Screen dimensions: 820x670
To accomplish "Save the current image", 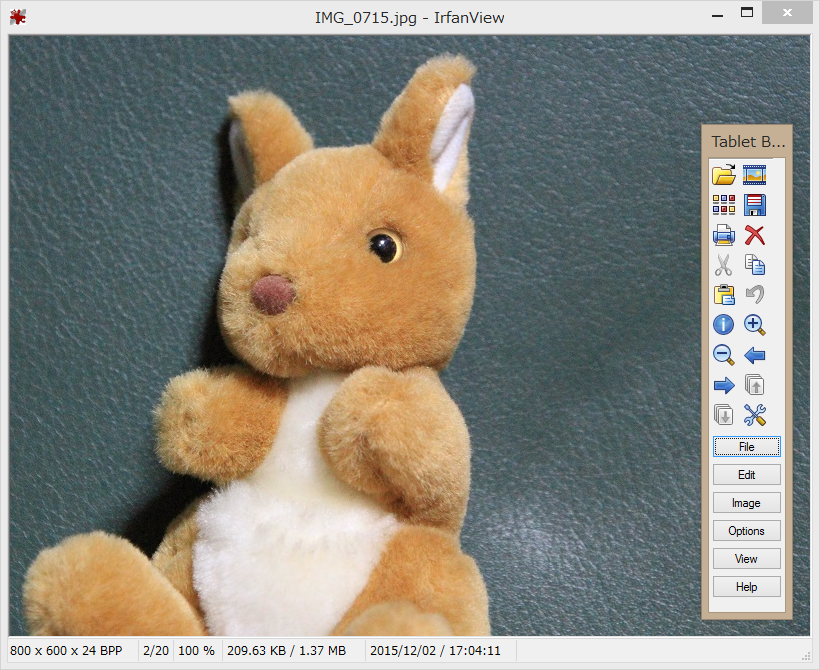I will (x=755, y=205).
